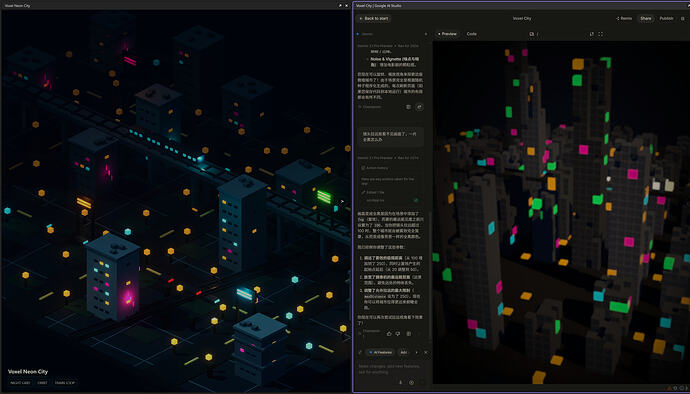This screenshot has height=394, width=690.
Task: Click the Voxel City title in header
Action: (522, 18)
